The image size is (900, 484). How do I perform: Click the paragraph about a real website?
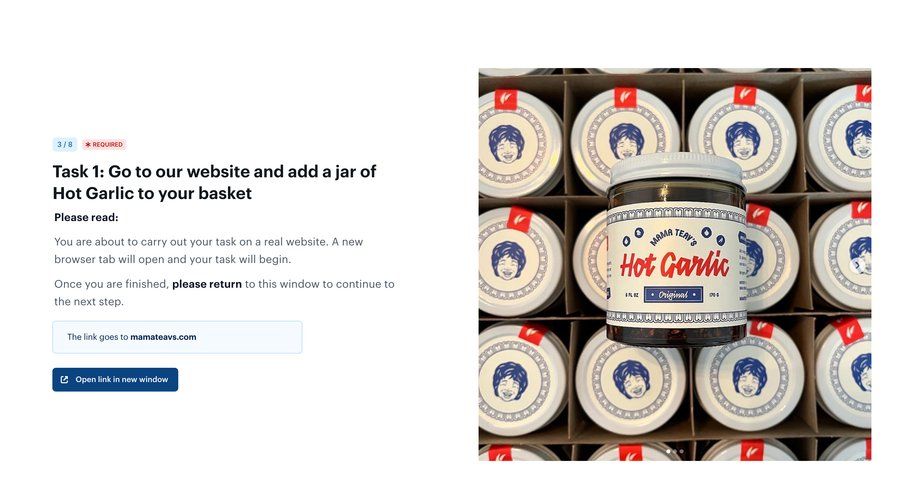point(209,250)
